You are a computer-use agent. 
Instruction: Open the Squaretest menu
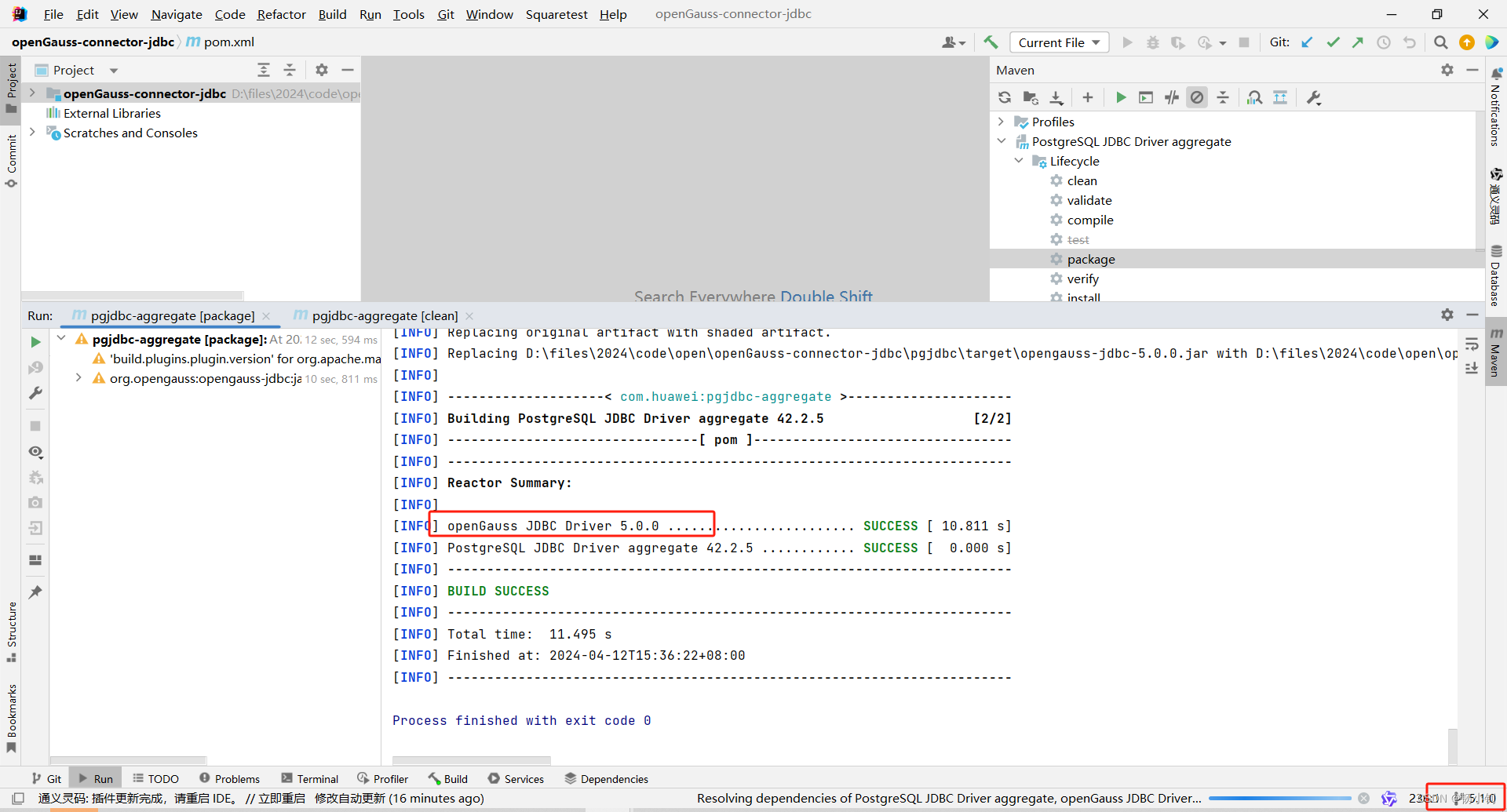(556, 14)
